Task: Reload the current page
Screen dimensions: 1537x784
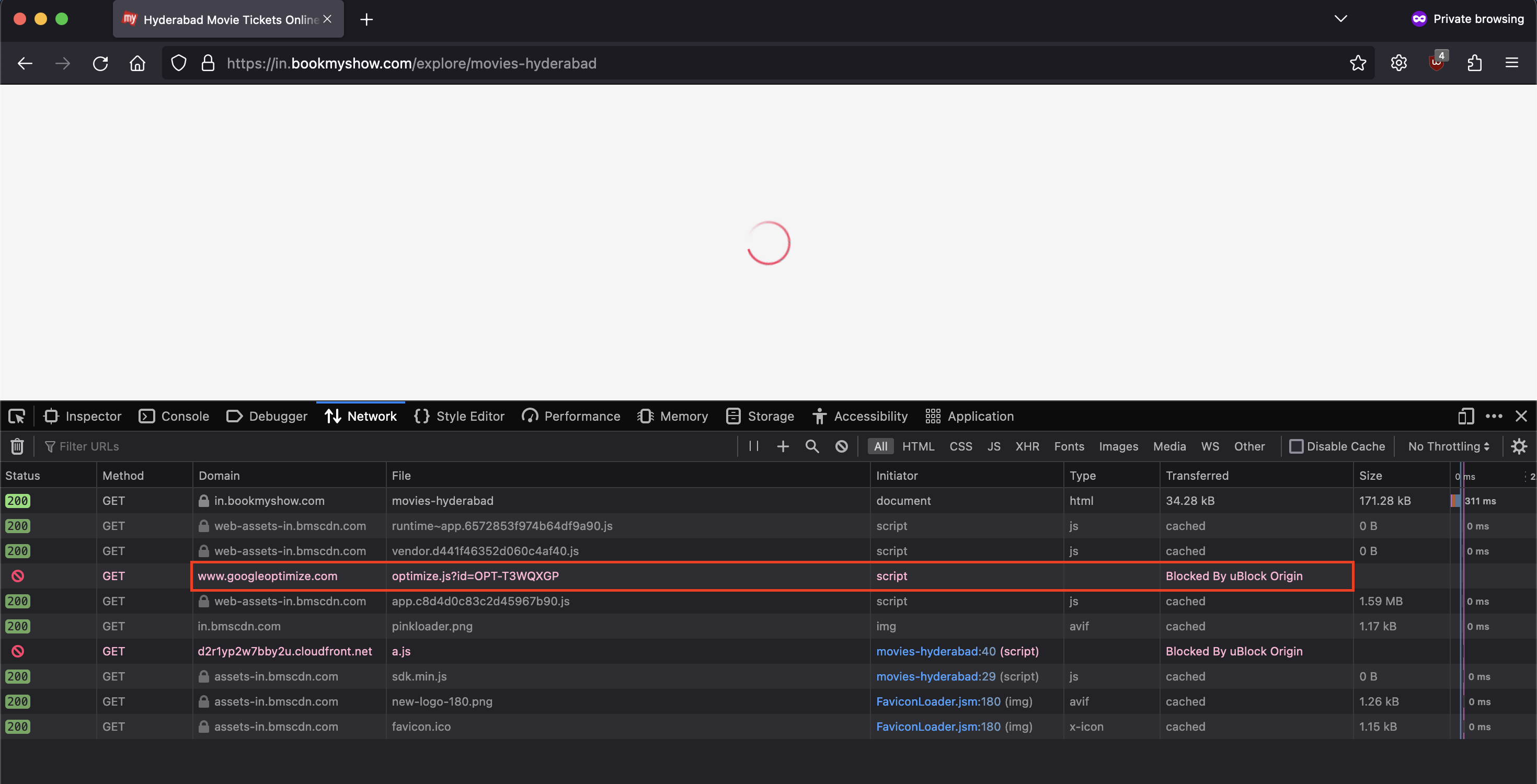Action: 100,63
